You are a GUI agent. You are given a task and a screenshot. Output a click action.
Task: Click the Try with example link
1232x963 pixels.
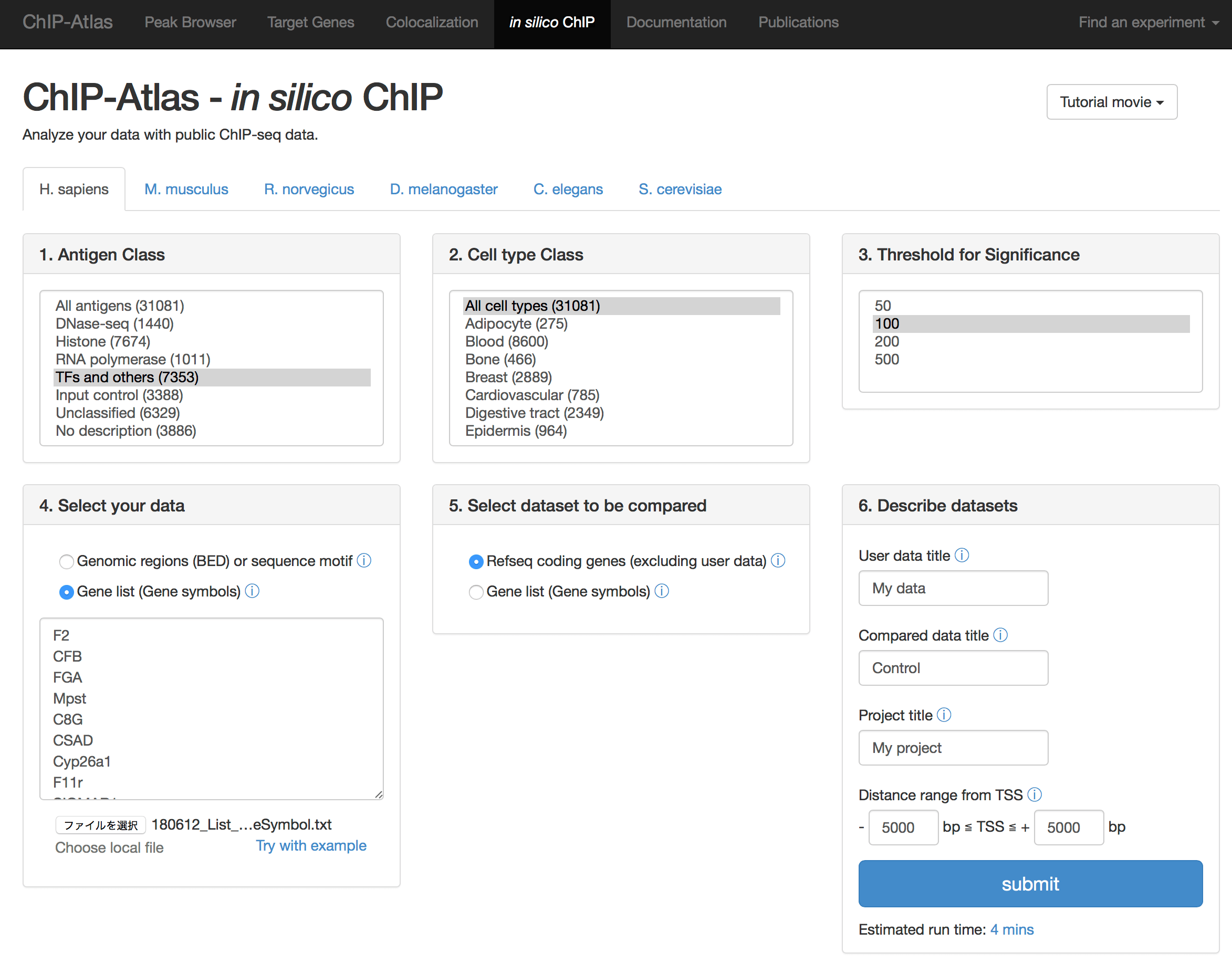pos(311,845)
